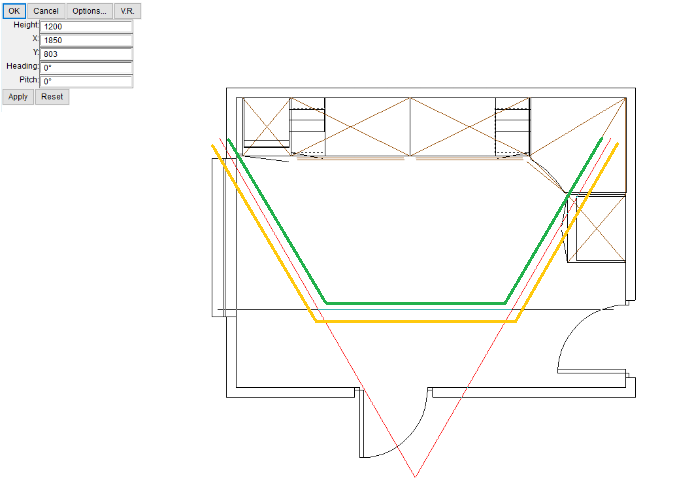Image resolution: width=679 pixels, height=483 pixels.
Task: Reset the camera values
Action: click(52, 97)
